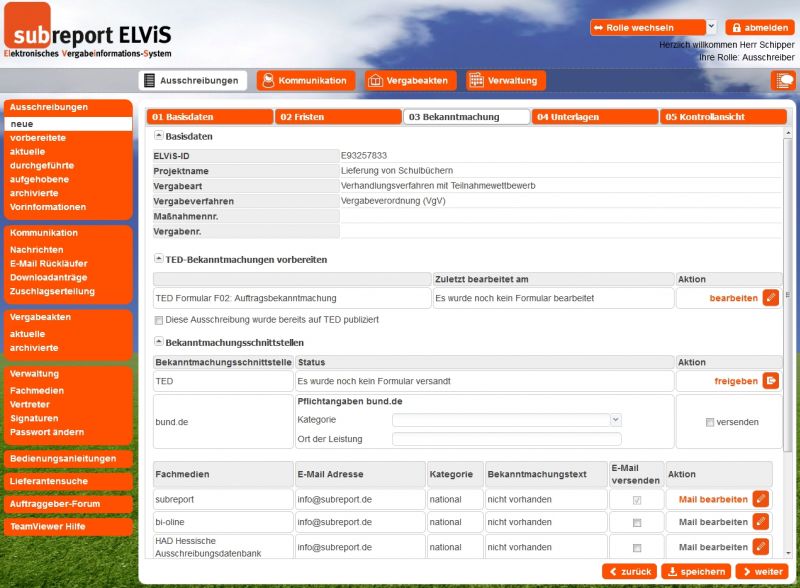Open 'Vertreter' in the sidebar

(30, 404)
